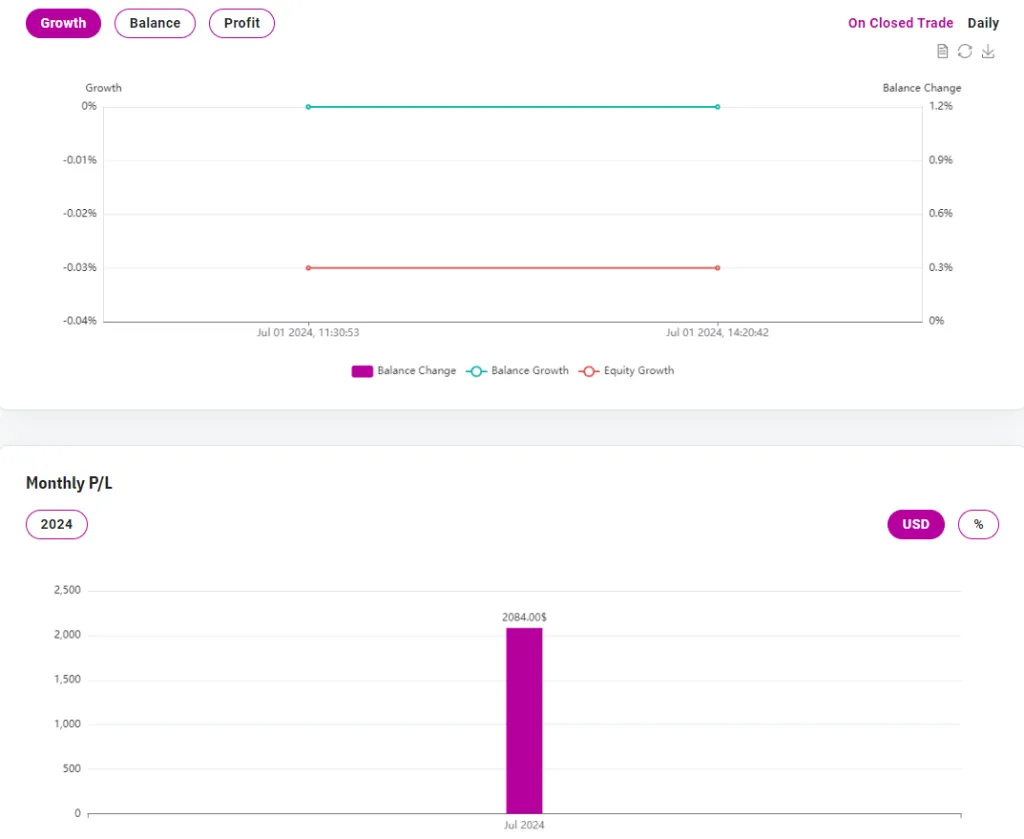Switch to the Balance tab
This screenshot has width=1024, height=839.
click(154, 22)
